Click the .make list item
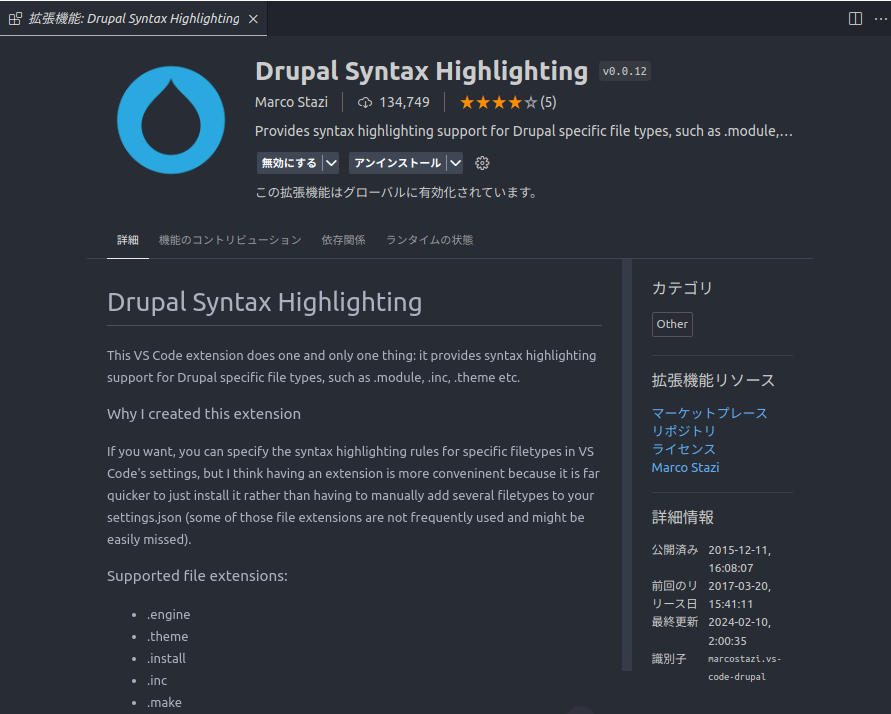Screen dimensions: 891x714 [x=164, y=703]
